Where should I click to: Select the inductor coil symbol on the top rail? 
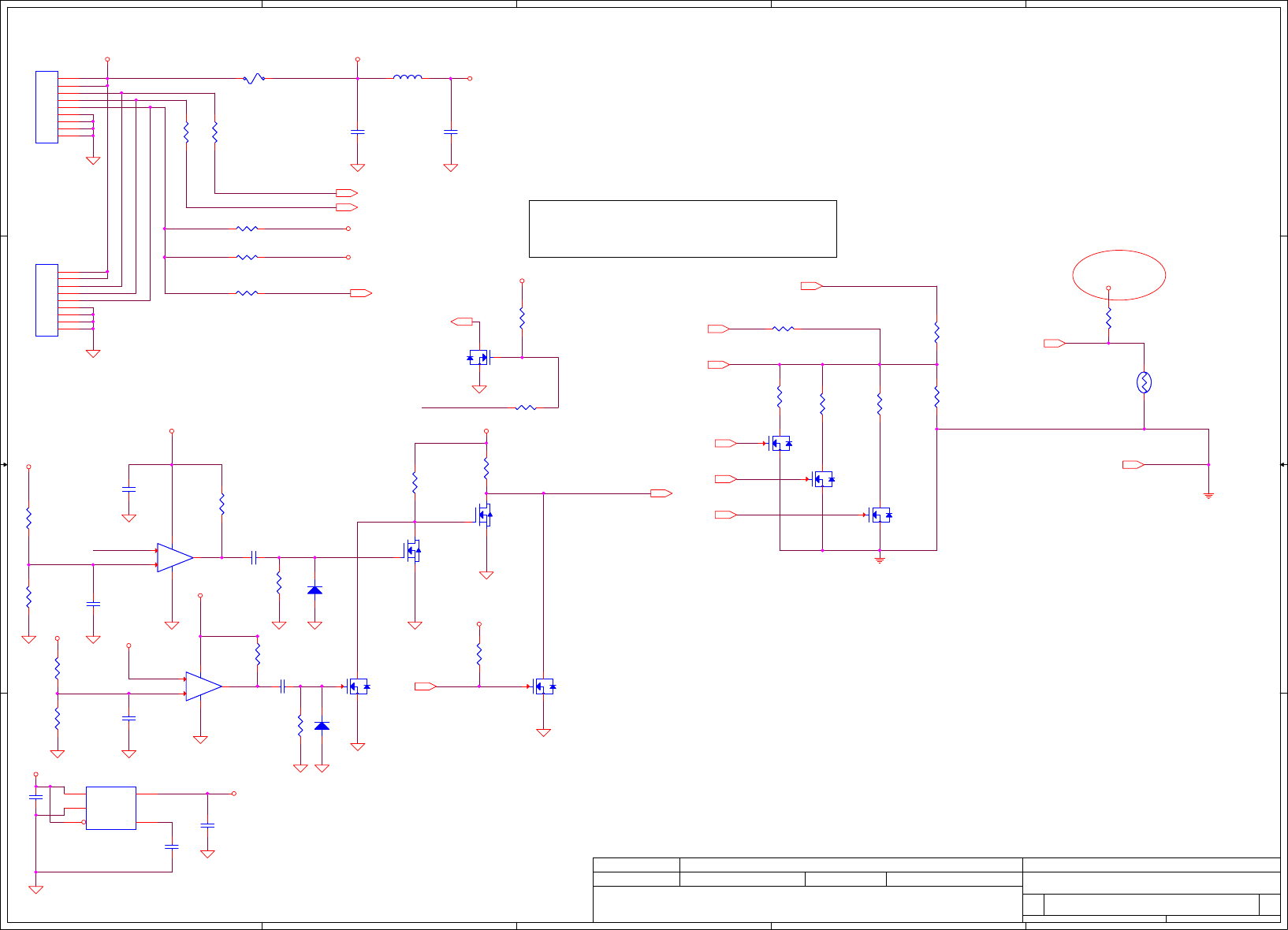pyautogui.click(x=408, y=77)
